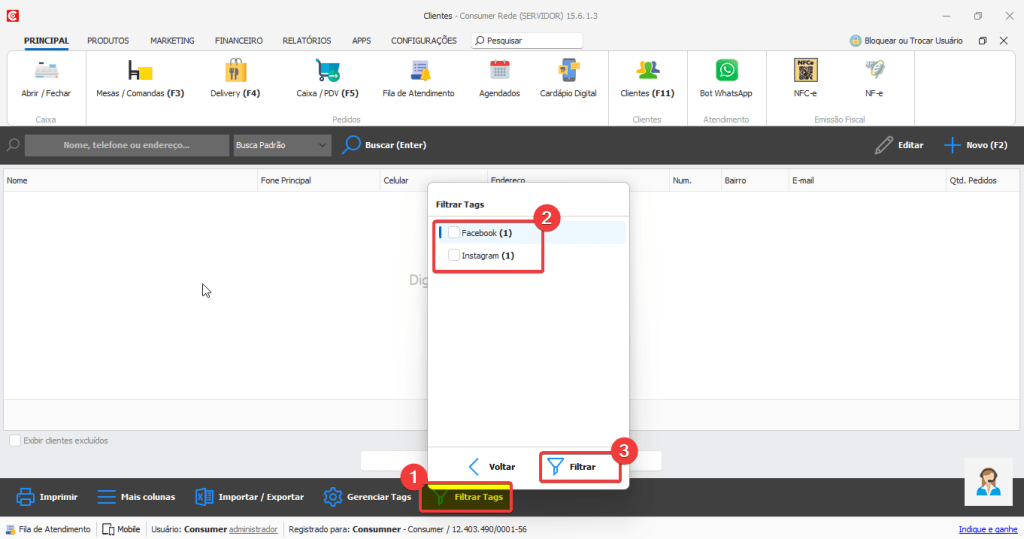Viewport: 1024px width, 539px height.
Task: Open Cardápio Digital icon
Action: tap(568, 71)
